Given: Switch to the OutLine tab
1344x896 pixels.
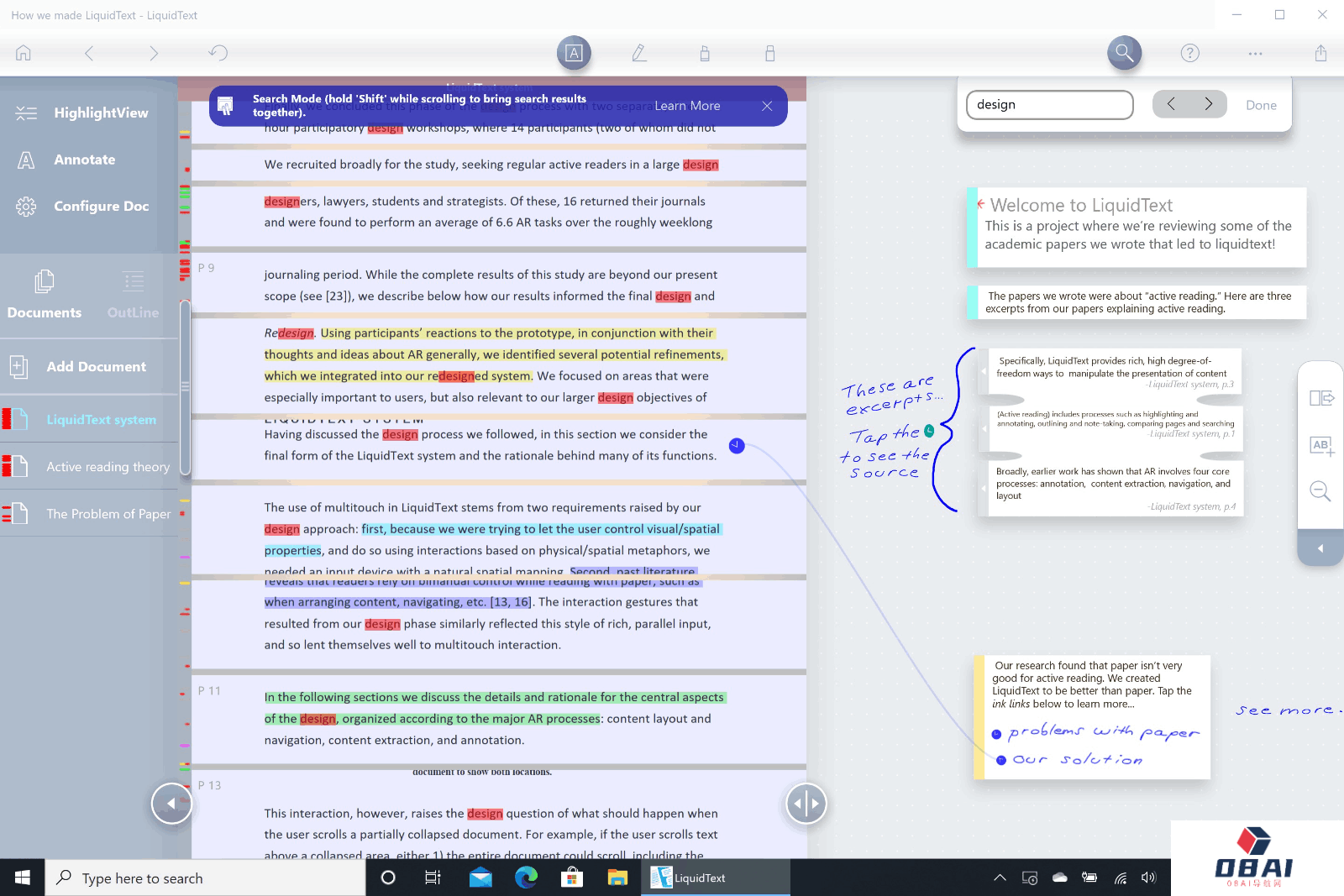Looking at the screenshot, I should 133,294.
